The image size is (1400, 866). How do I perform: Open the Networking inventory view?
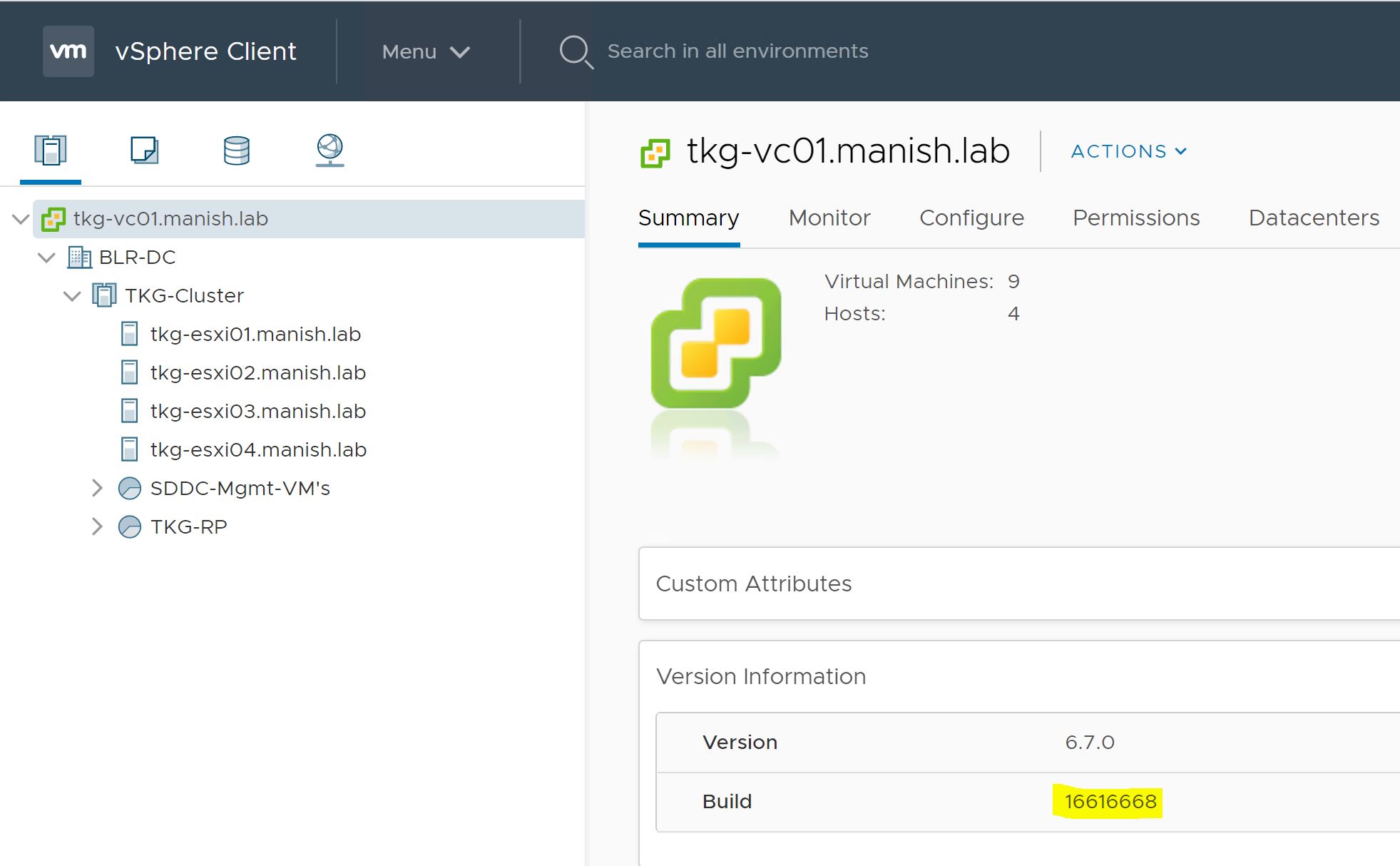coord(329,151)
